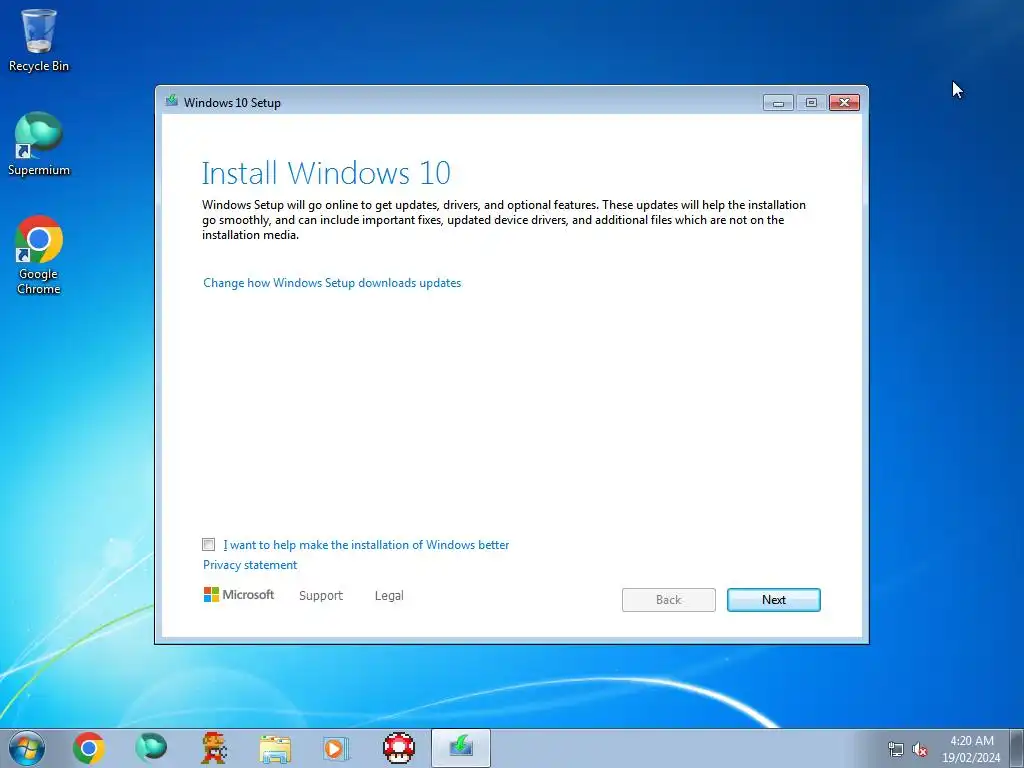
Task: Click the greyed-out Back button
Action: 669,600
